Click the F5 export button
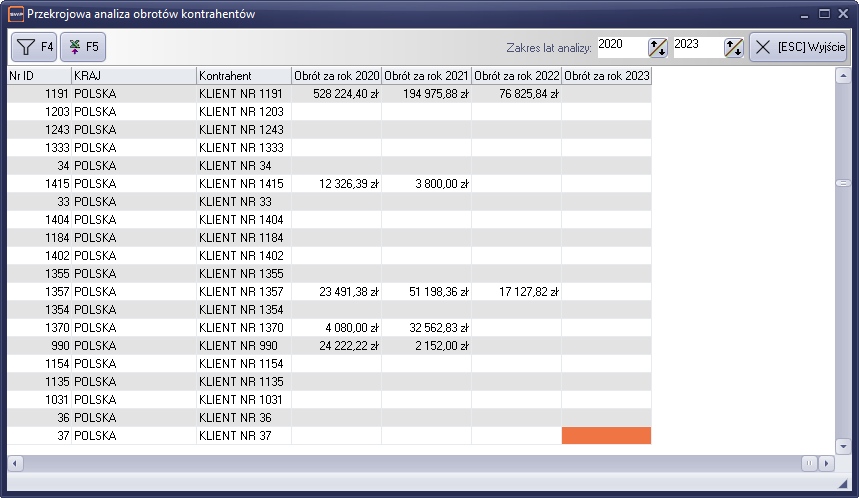The height and width of the screenshot is (498, 859). (83, 47)
